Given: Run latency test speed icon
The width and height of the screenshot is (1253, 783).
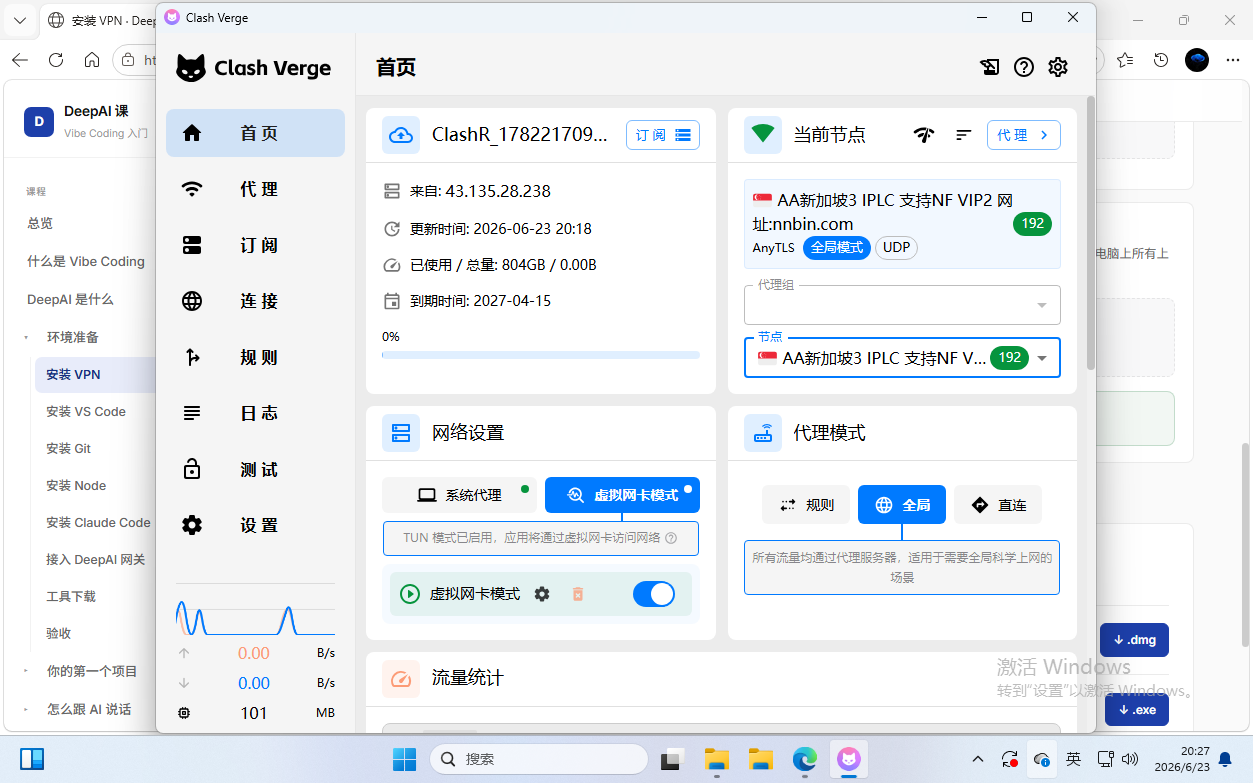Looking at the screenshot, I should pos(924,135).
